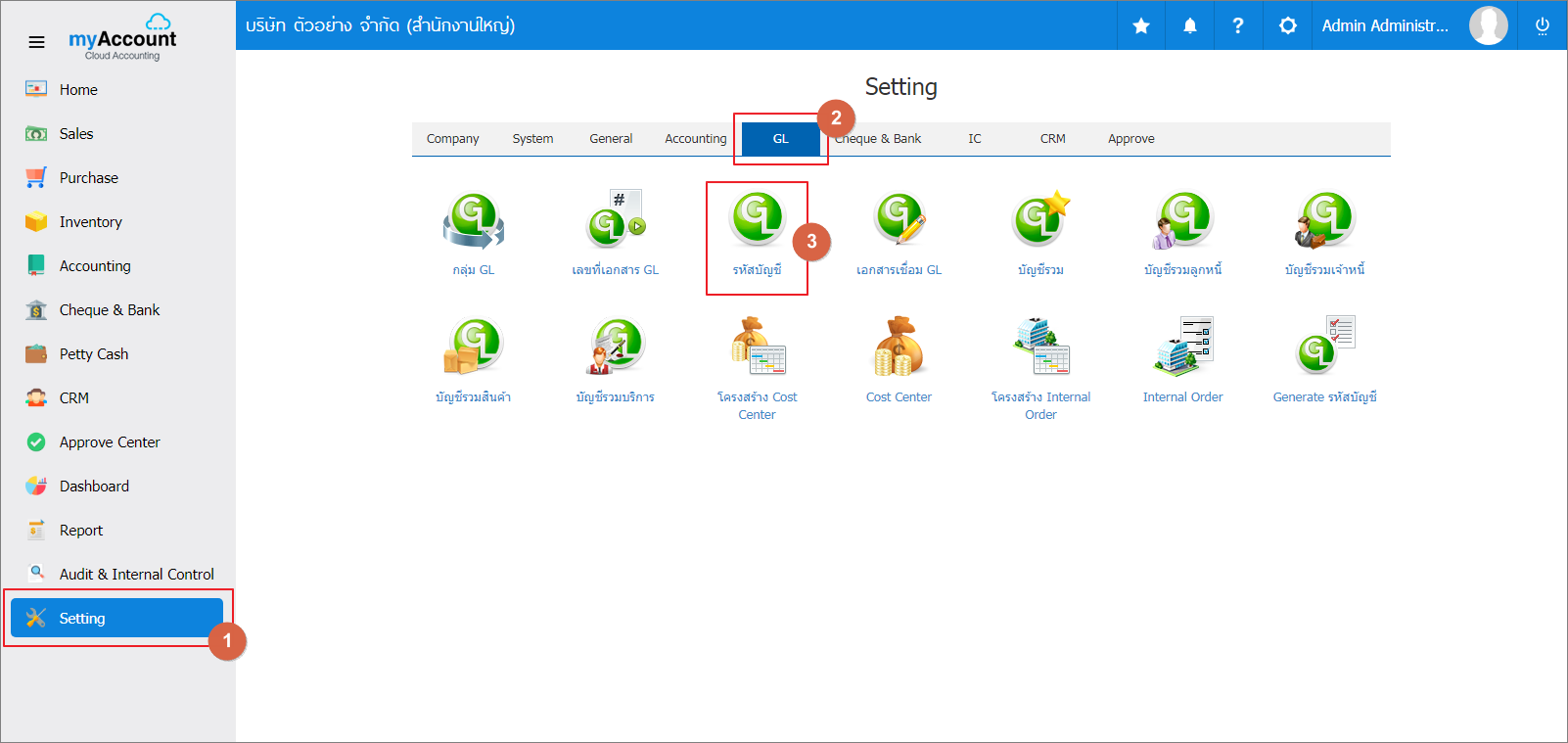The image size is (1568, 743).
Task: Switch to the CRM tab
Action: [x=1052, y=139]
